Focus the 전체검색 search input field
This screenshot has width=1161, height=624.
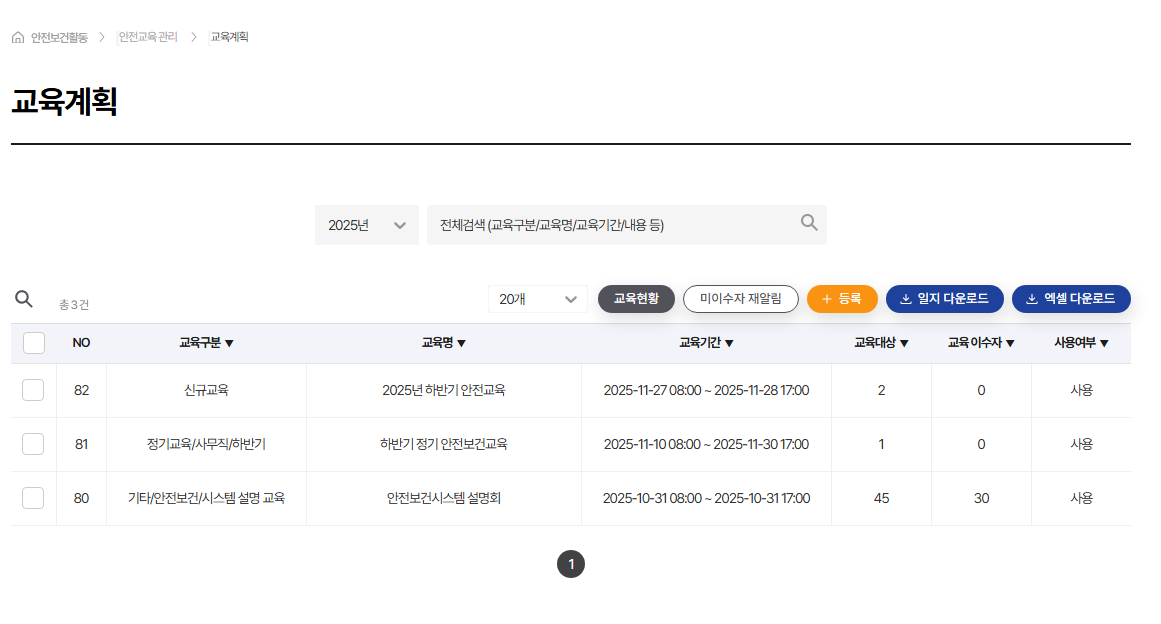click(x=610, y=225)
